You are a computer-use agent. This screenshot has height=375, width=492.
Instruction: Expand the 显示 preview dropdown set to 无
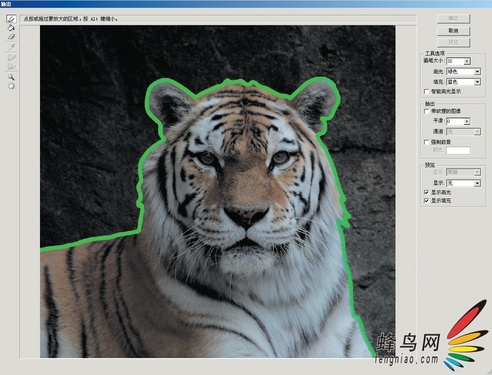pos(463,183)
